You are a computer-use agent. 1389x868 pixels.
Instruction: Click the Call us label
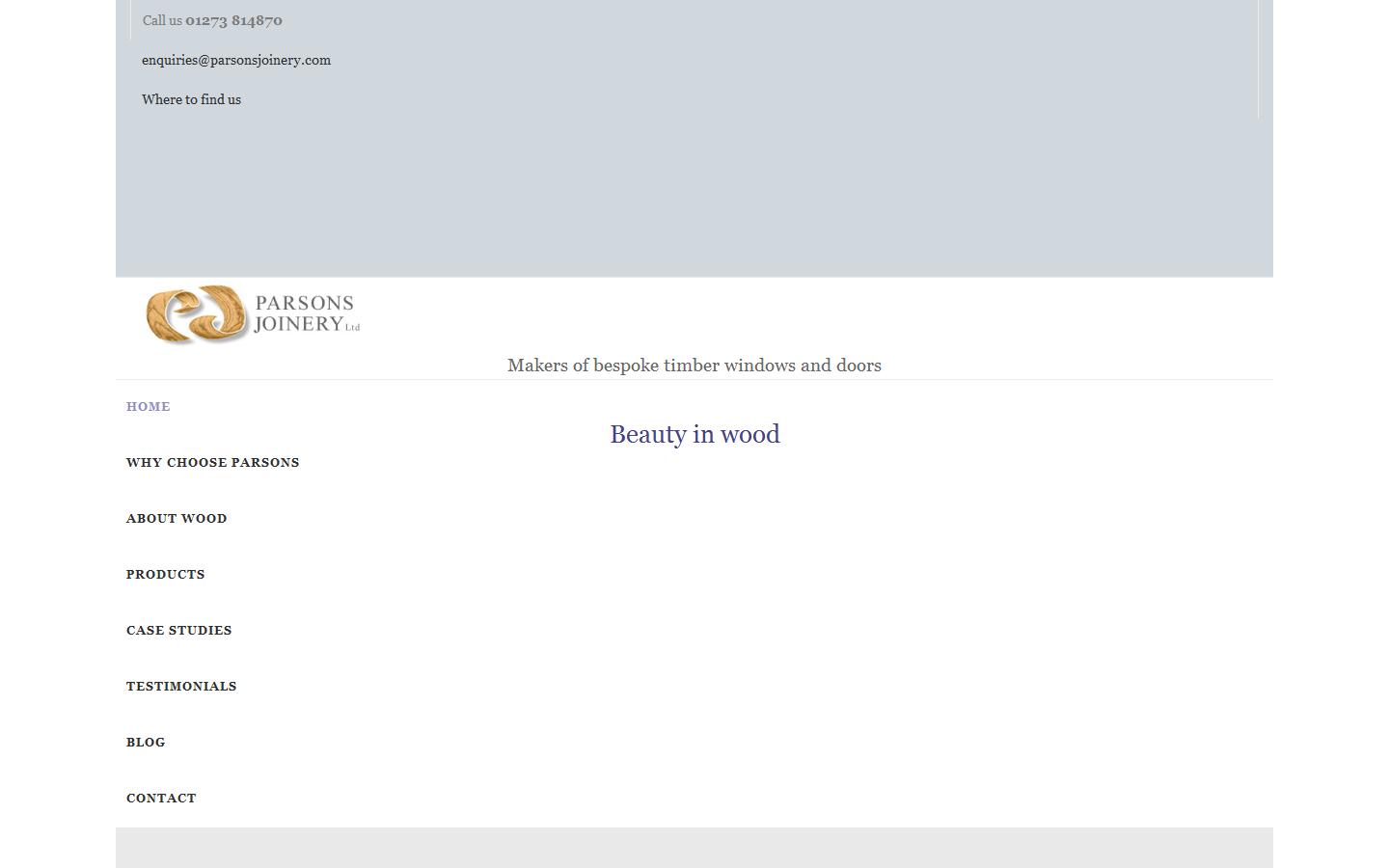click(x=162, y=19)
